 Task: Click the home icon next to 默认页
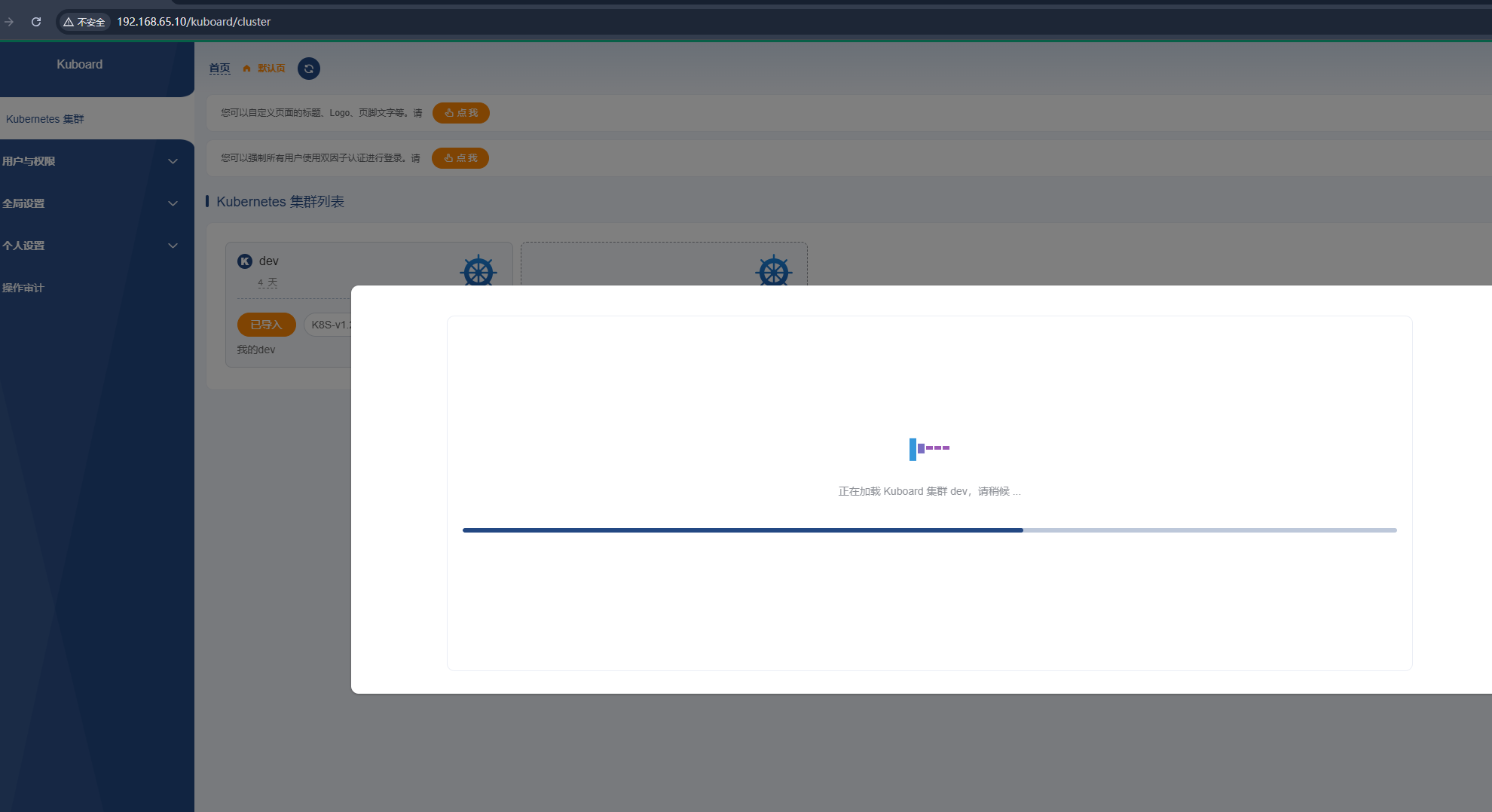(246, 69)
